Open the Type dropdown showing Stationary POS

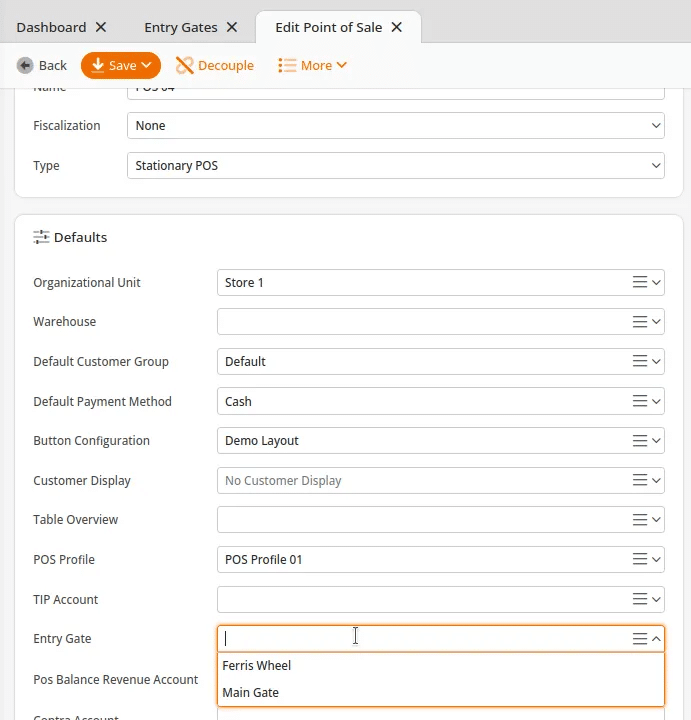(395, 165)
